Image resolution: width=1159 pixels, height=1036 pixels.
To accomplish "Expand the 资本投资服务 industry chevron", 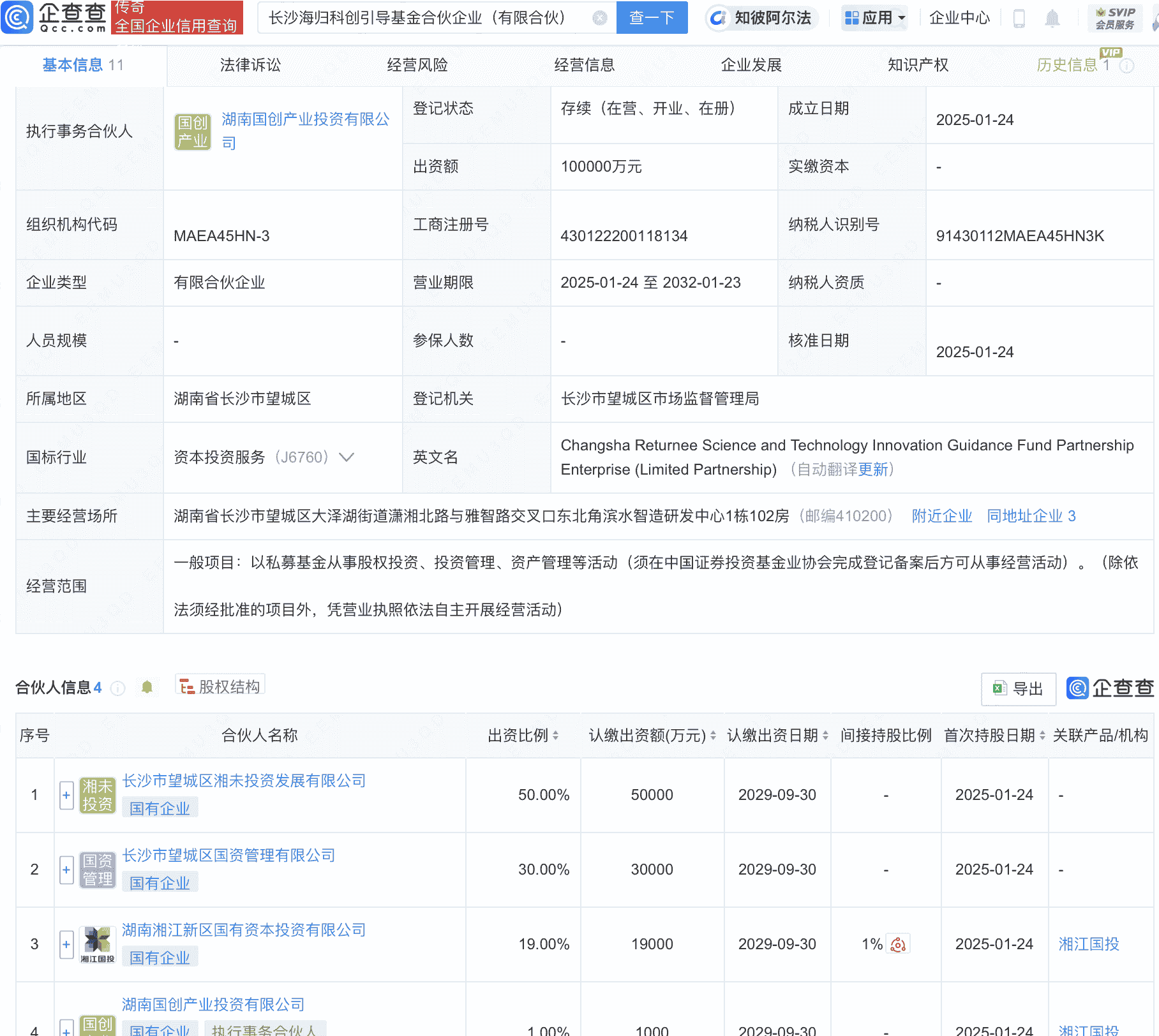I will [346, 457].
